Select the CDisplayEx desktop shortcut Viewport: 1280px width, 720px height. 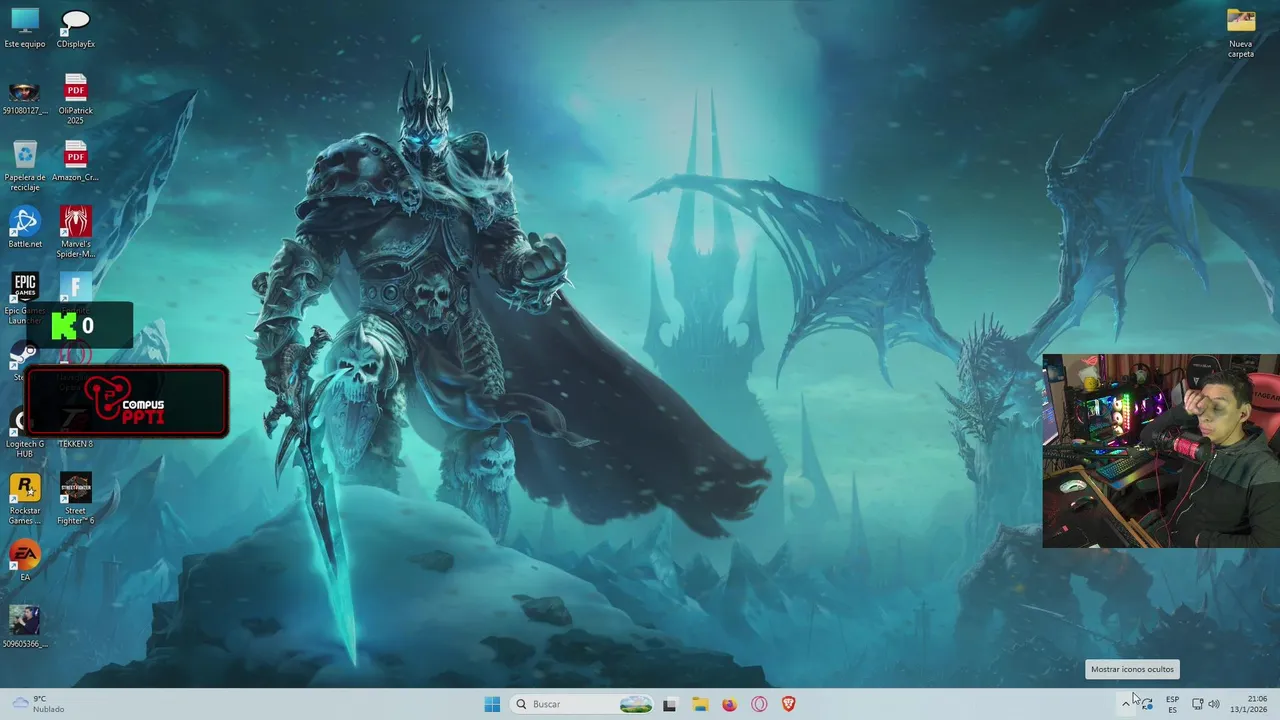pyautogui.click(x=75, y=28)
